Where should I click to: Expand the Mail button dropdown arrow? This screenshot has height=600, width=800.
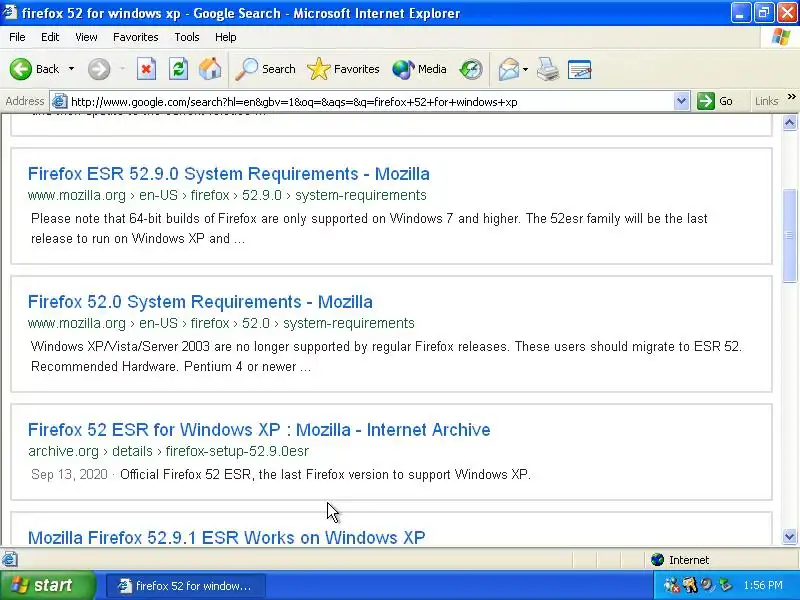(526, 69)
